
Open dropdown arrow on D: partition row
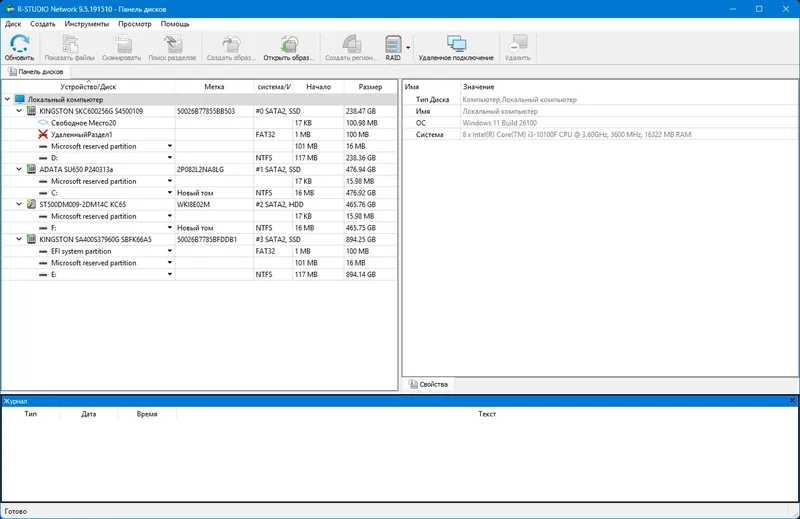pos(170,158)
